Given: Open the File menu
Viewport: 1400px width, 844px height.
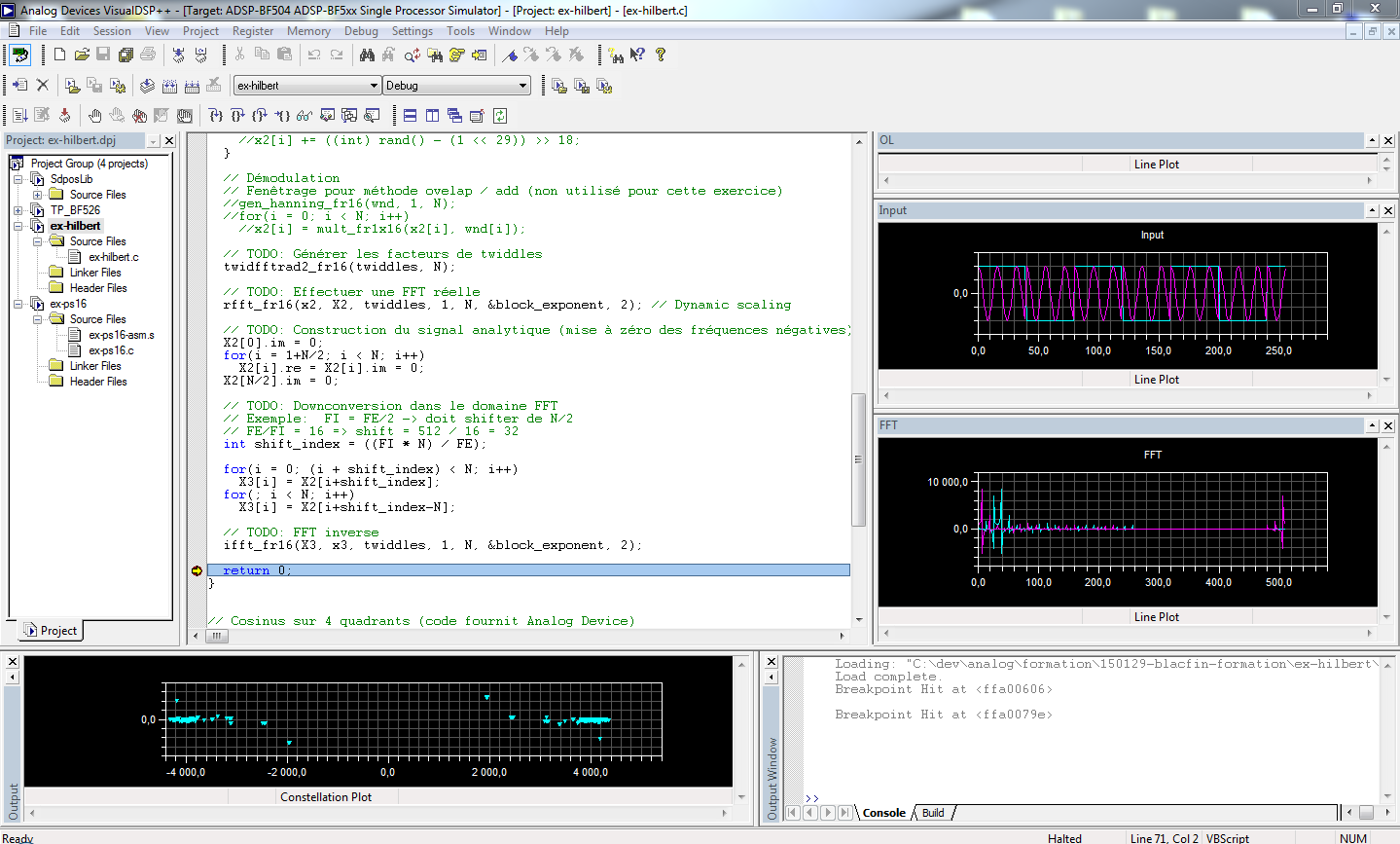Looking at the screenshot, I should click(38, 31).
